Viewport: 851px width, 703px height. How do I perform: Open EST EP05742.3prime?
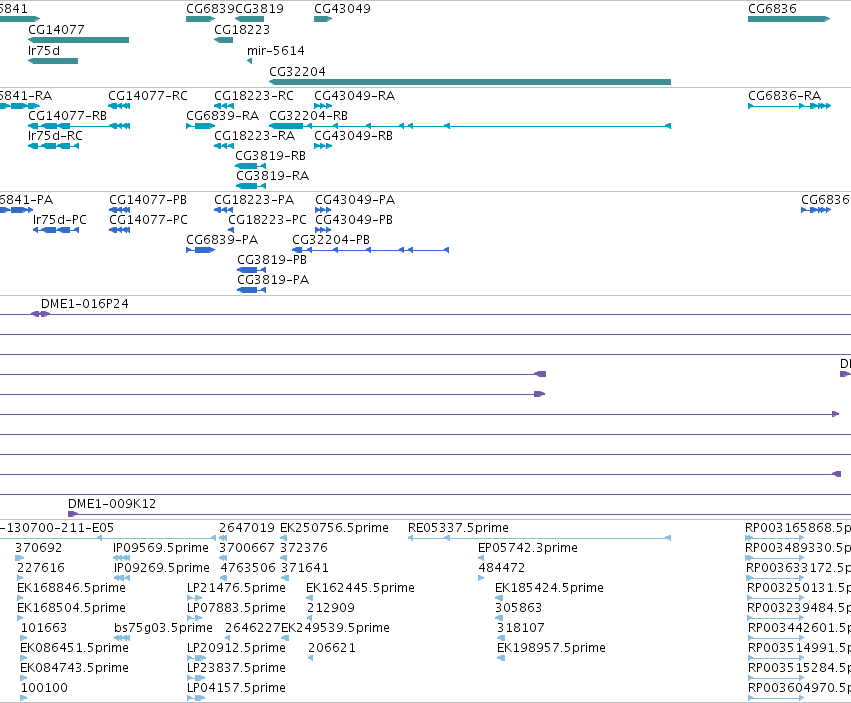click(528, 548)
